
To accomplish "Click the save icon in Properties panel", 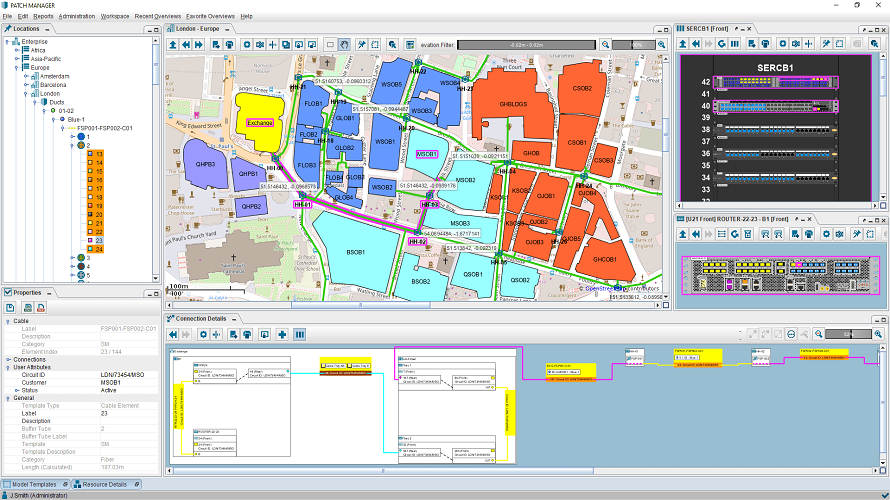I will pos(10,308).
